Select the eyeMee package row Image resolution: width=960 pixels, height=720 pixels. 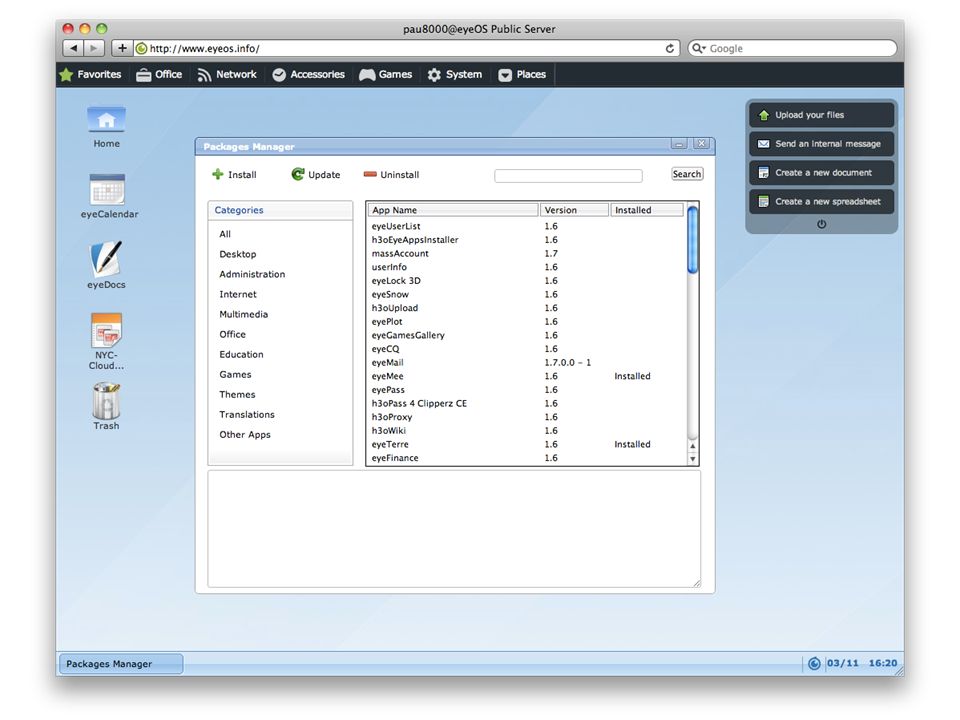pyautogui.click(x=527, y=377)
